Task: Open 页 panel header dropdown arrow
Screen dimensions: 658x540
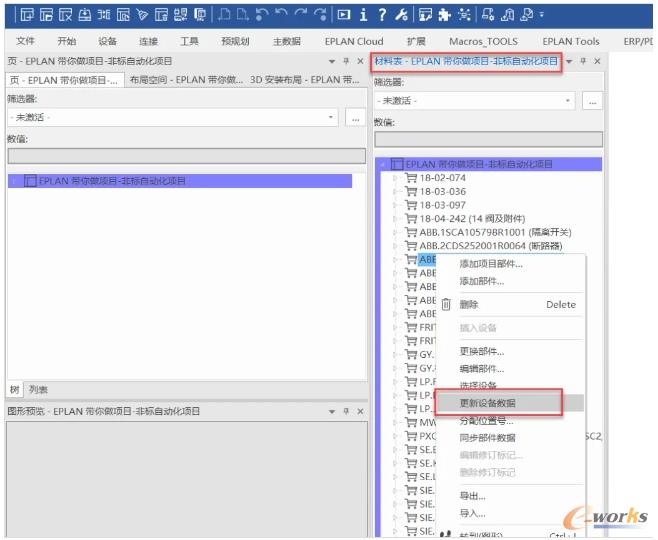Action: tap(332, 62)
